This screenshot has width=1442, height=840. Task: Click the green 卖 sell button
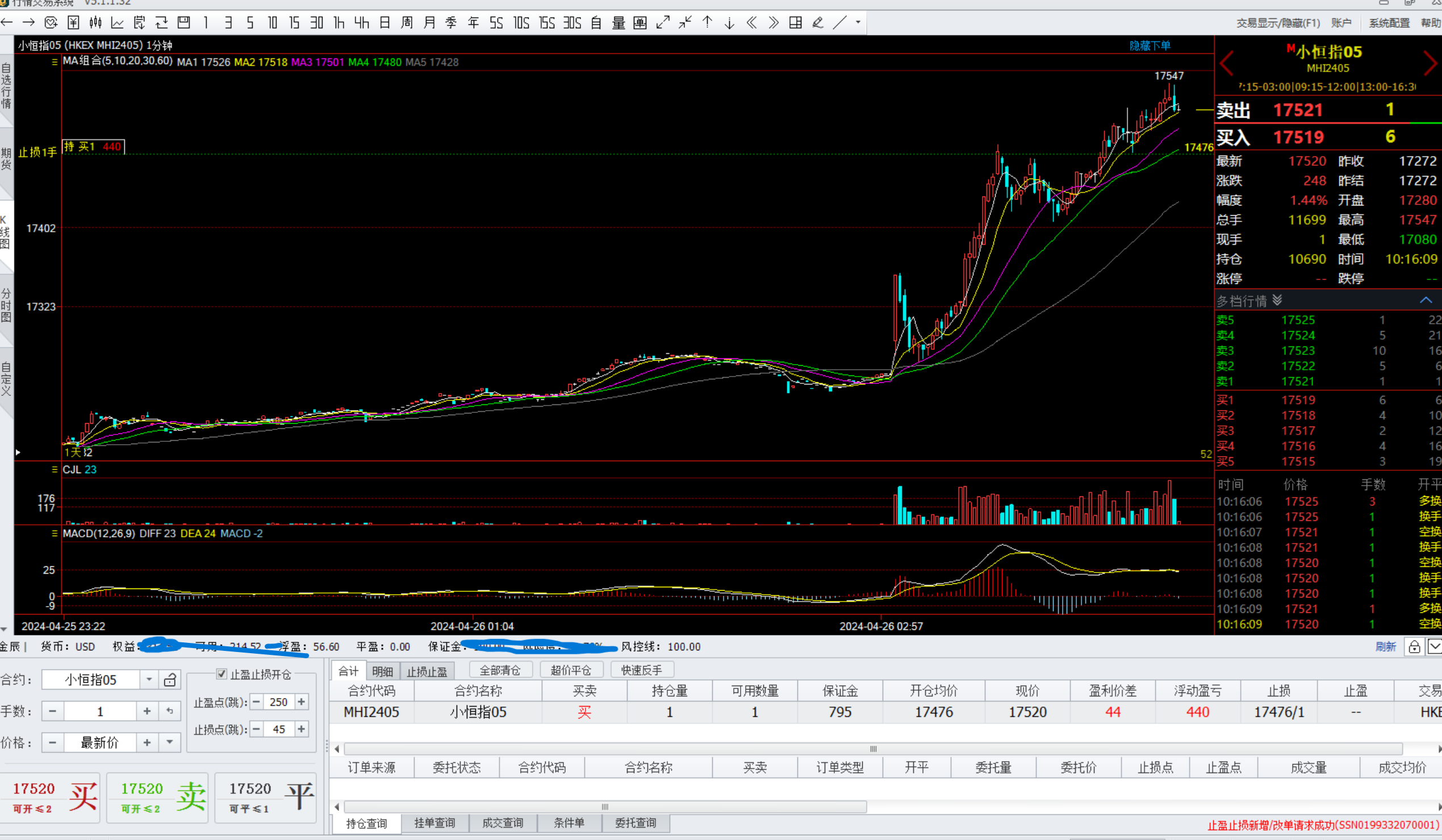[x=157, y=797]
